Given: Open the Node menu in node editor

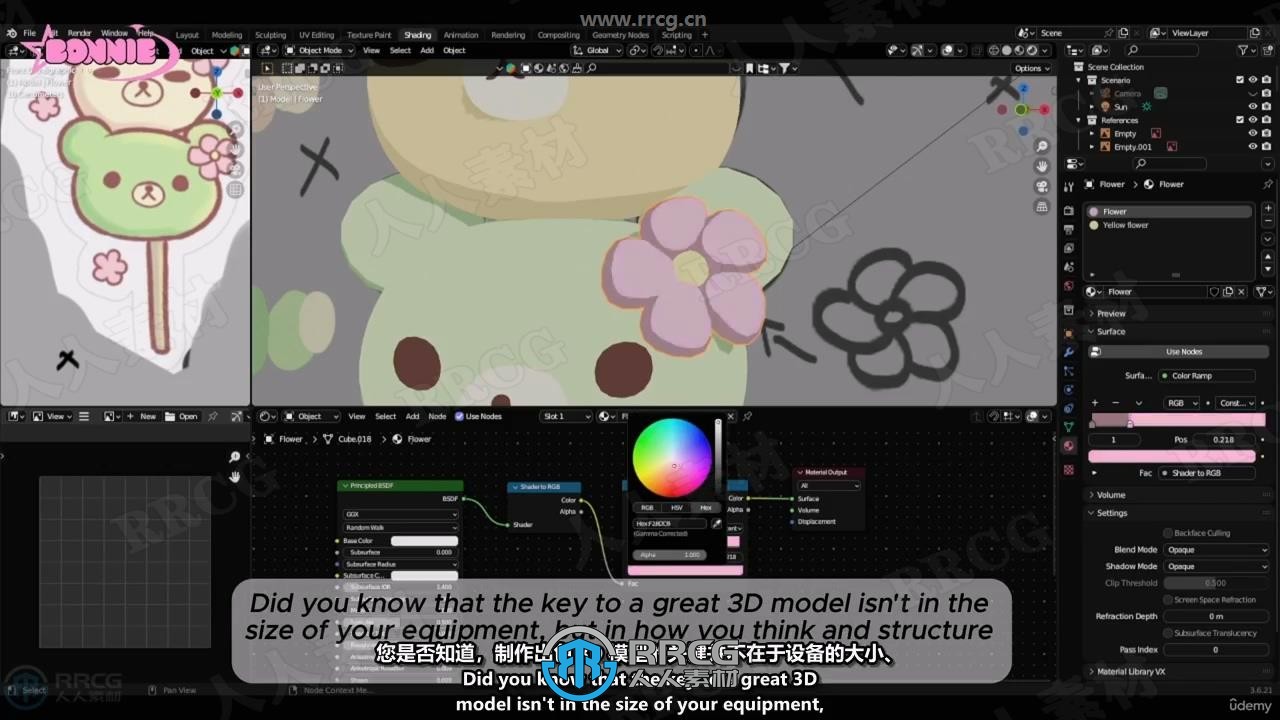Looking at the screenshot, I should point(437,416).
